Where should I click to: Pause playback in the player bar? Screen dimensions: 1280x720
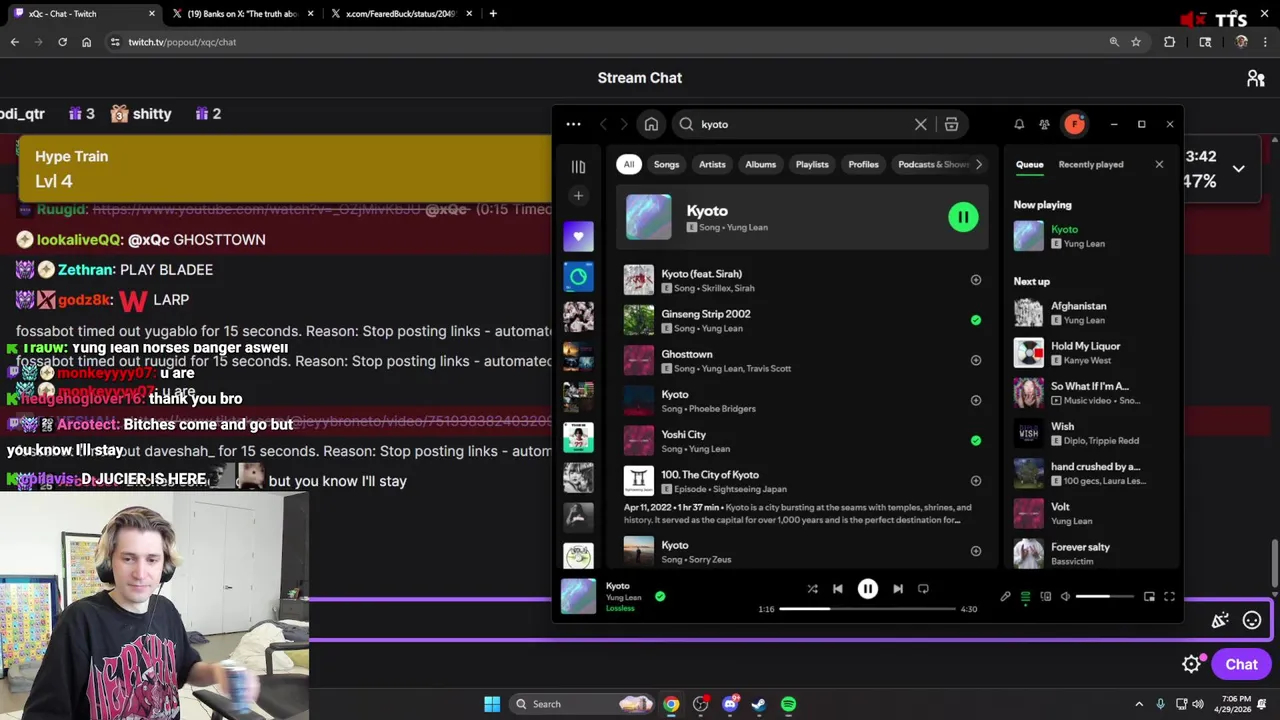(868, 589)
